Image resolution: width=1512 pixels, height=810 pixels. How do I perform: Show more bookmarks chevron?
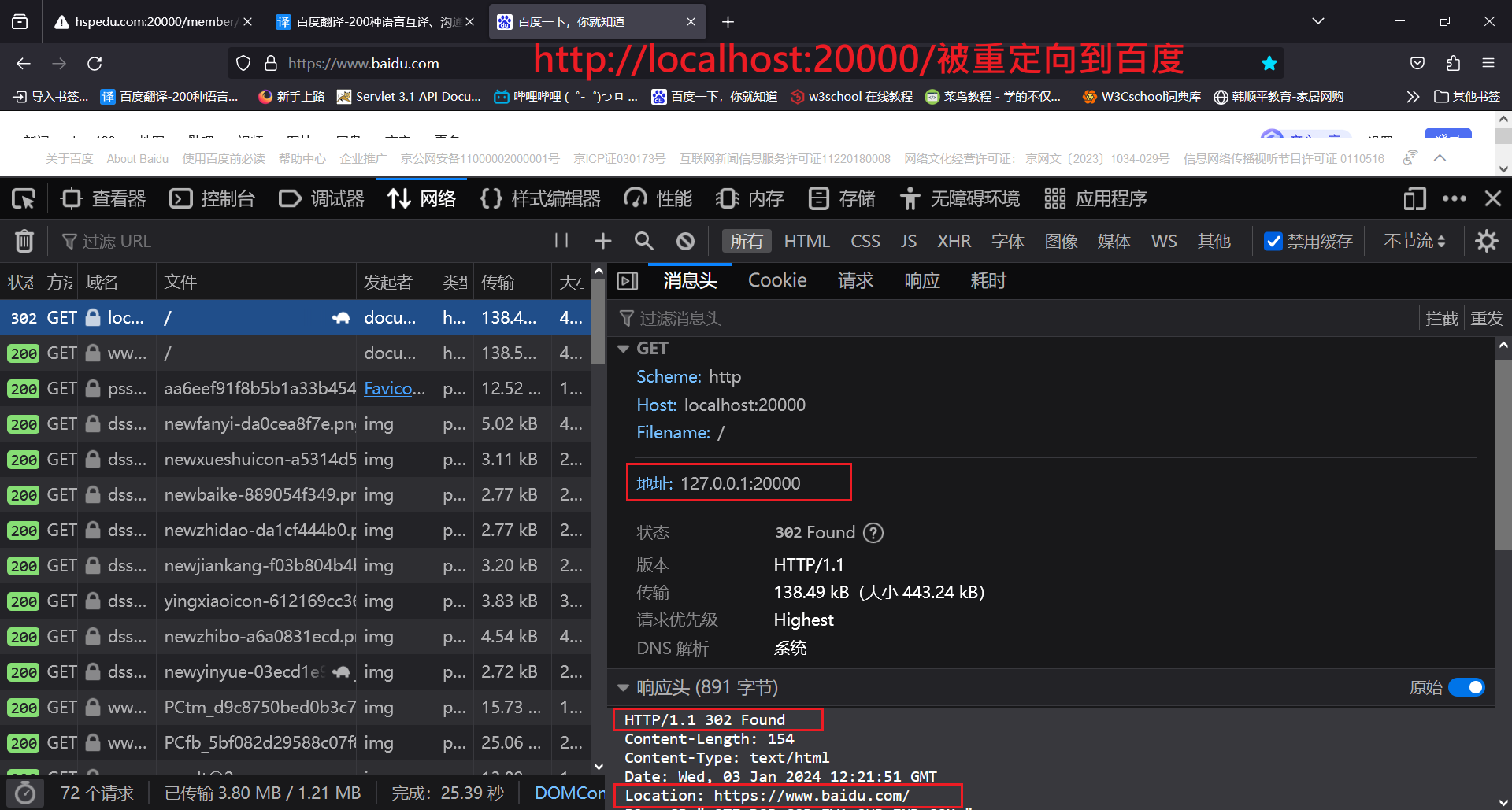[1413, 97]
